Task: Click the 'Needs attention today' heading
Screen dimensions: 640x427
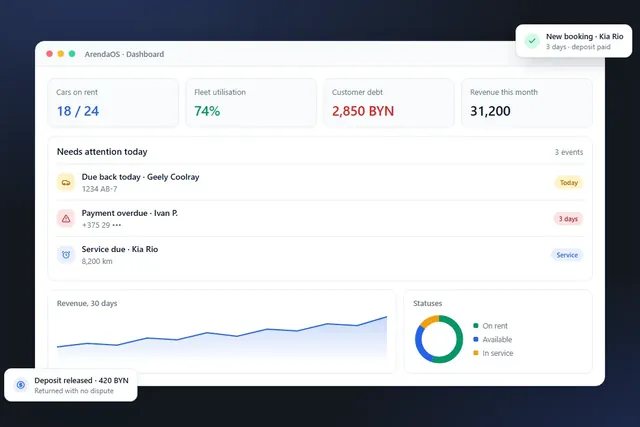Action: click(x=102, y=152)
